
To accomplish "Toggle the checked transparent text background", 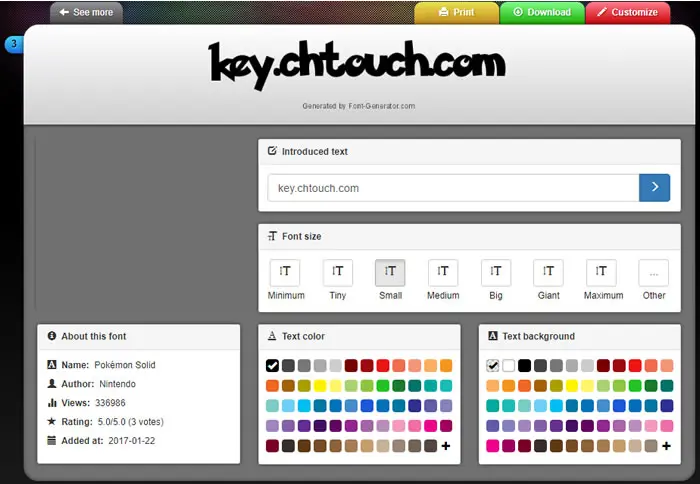I will [x=492, y=366].
